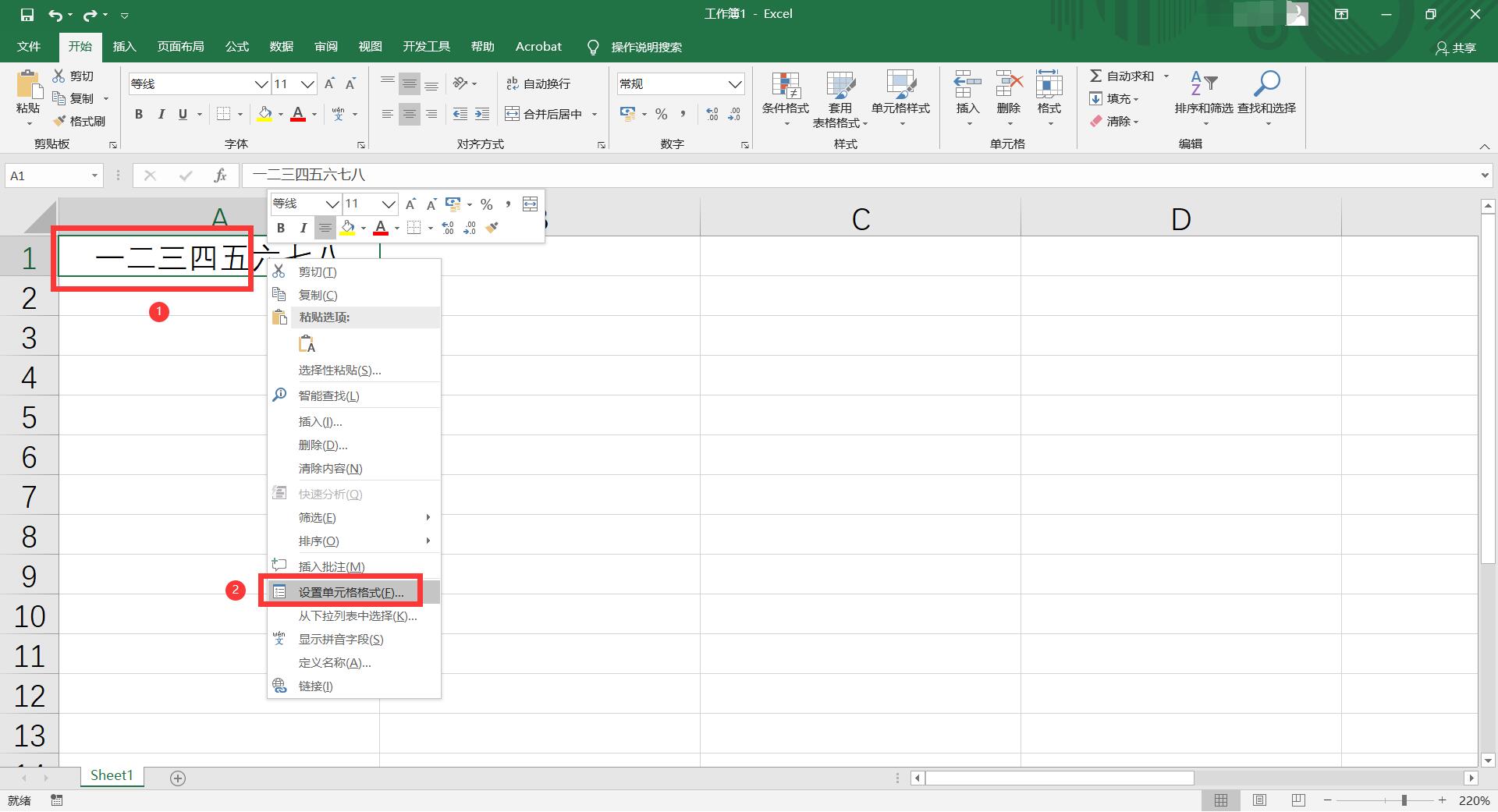Screen dimensions: 1498x812
Task: Open Sort & Filter (排序和筛选)
Action: 1204,98
